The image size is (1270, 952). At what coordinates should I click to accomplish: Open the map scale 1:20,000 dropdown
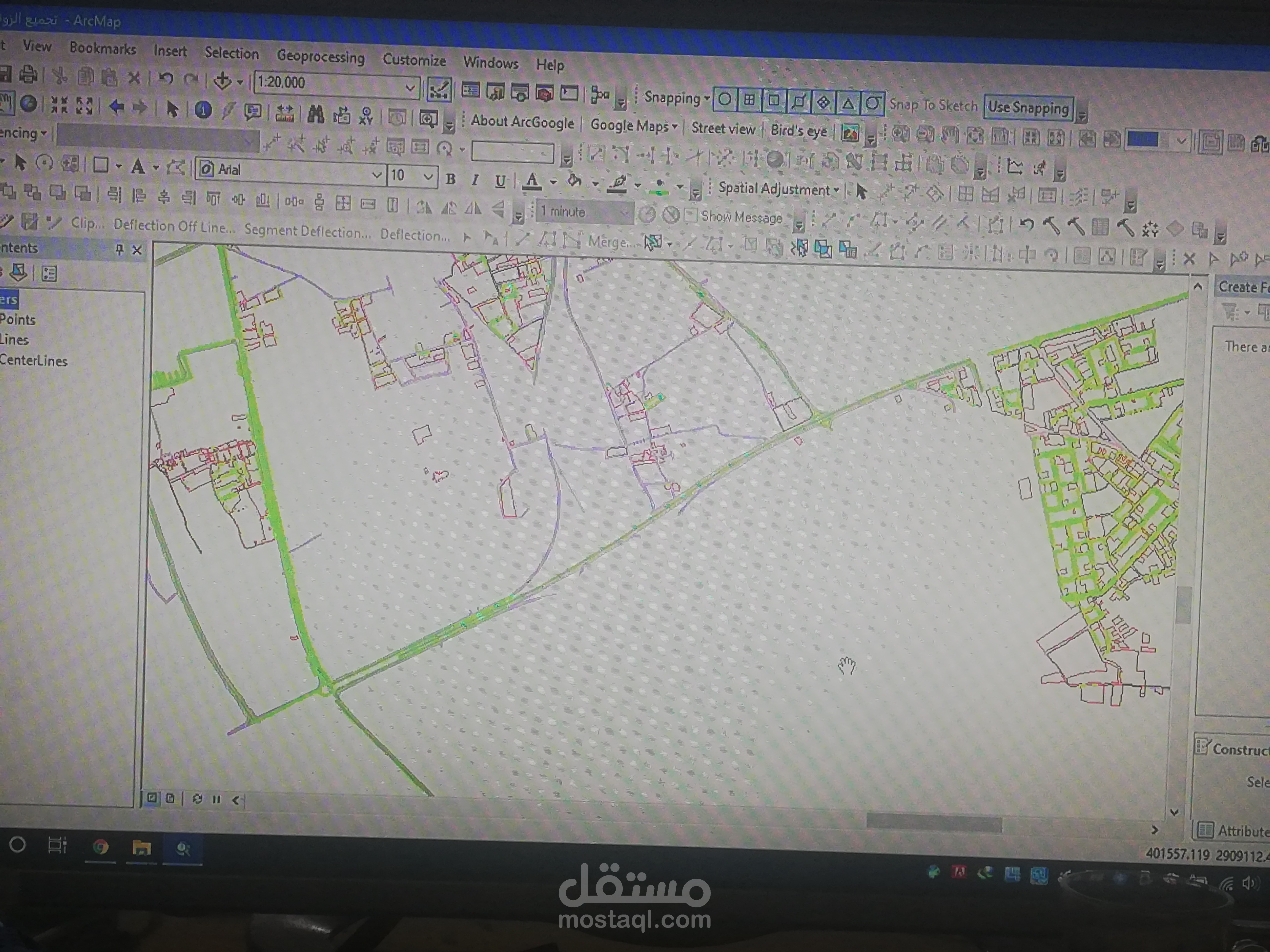pyautogui.click(x=410, y=88)
